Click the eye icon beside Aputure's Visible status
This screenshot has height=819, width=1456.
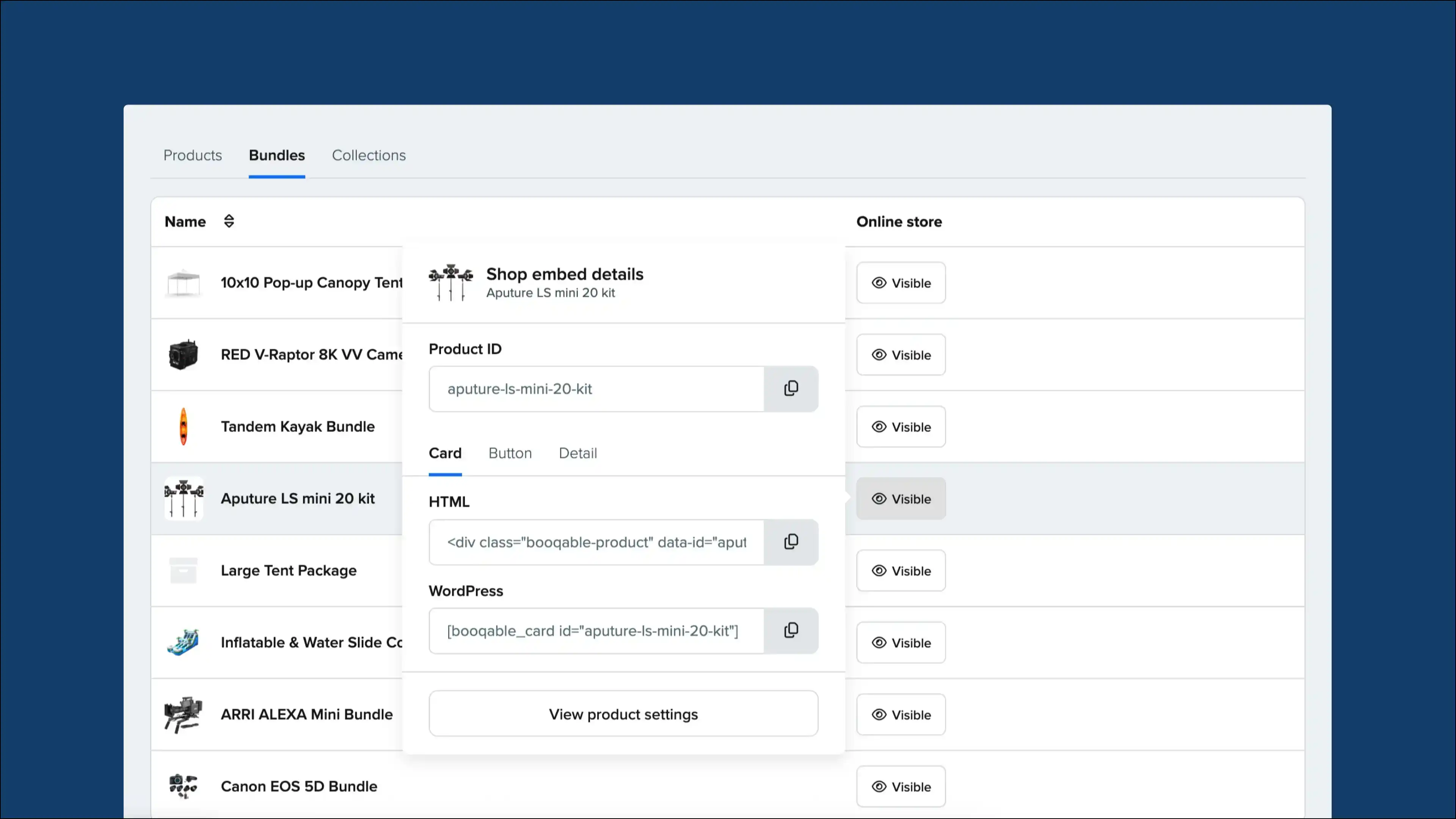(x=879, y=499)
